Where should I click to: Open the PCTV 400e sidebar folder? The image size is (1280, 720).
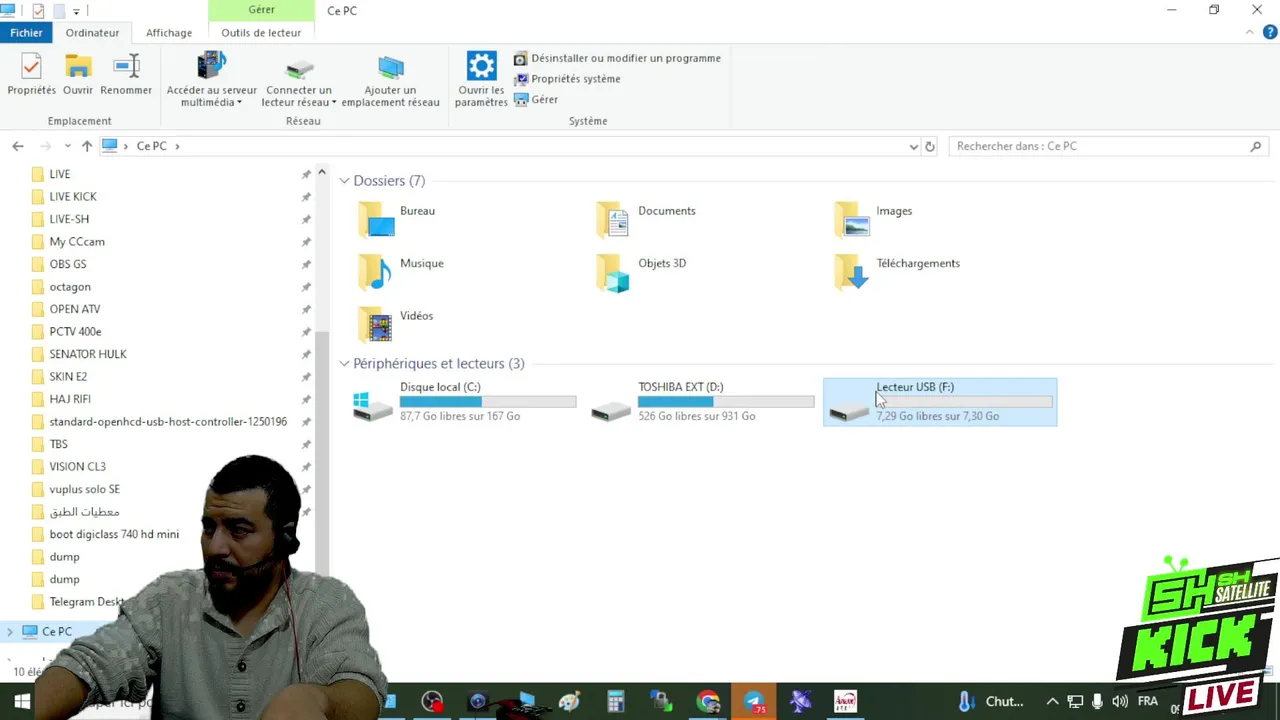click(75, 332)
